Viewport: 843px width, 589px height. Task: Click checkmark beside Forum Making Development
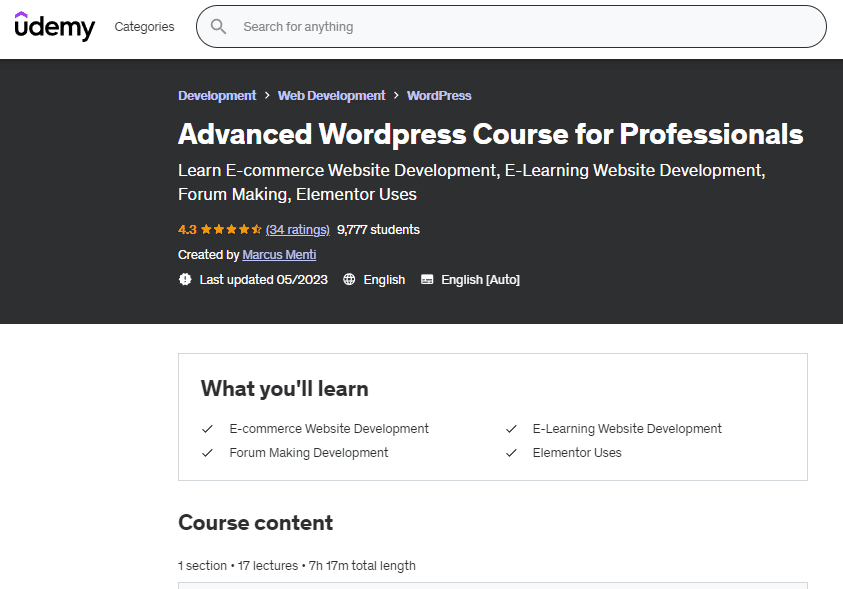coord(207,453)
